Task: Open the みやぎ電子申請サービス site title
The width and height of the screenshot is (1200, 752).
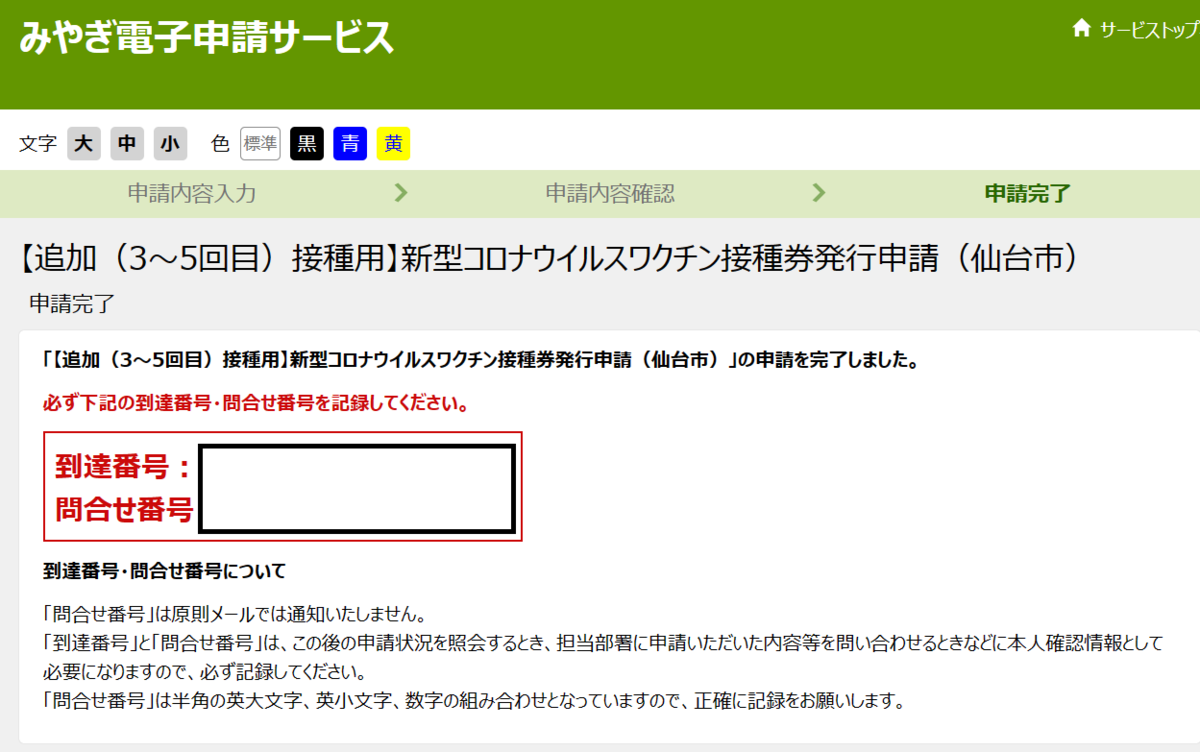Action: [x=207, y=36]
